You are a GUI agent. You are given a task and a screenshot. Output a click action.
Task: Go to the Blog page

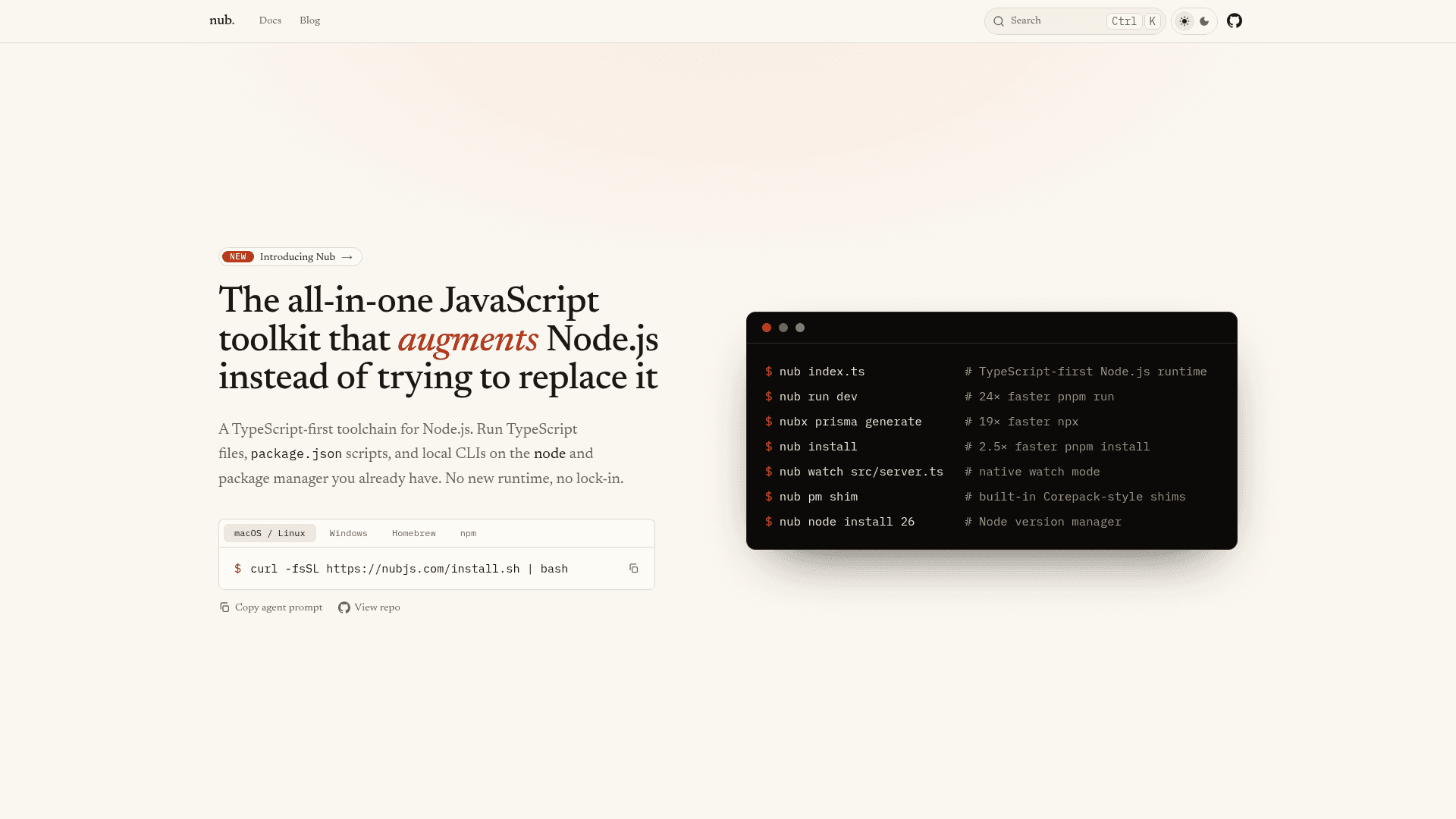[310, 20]
